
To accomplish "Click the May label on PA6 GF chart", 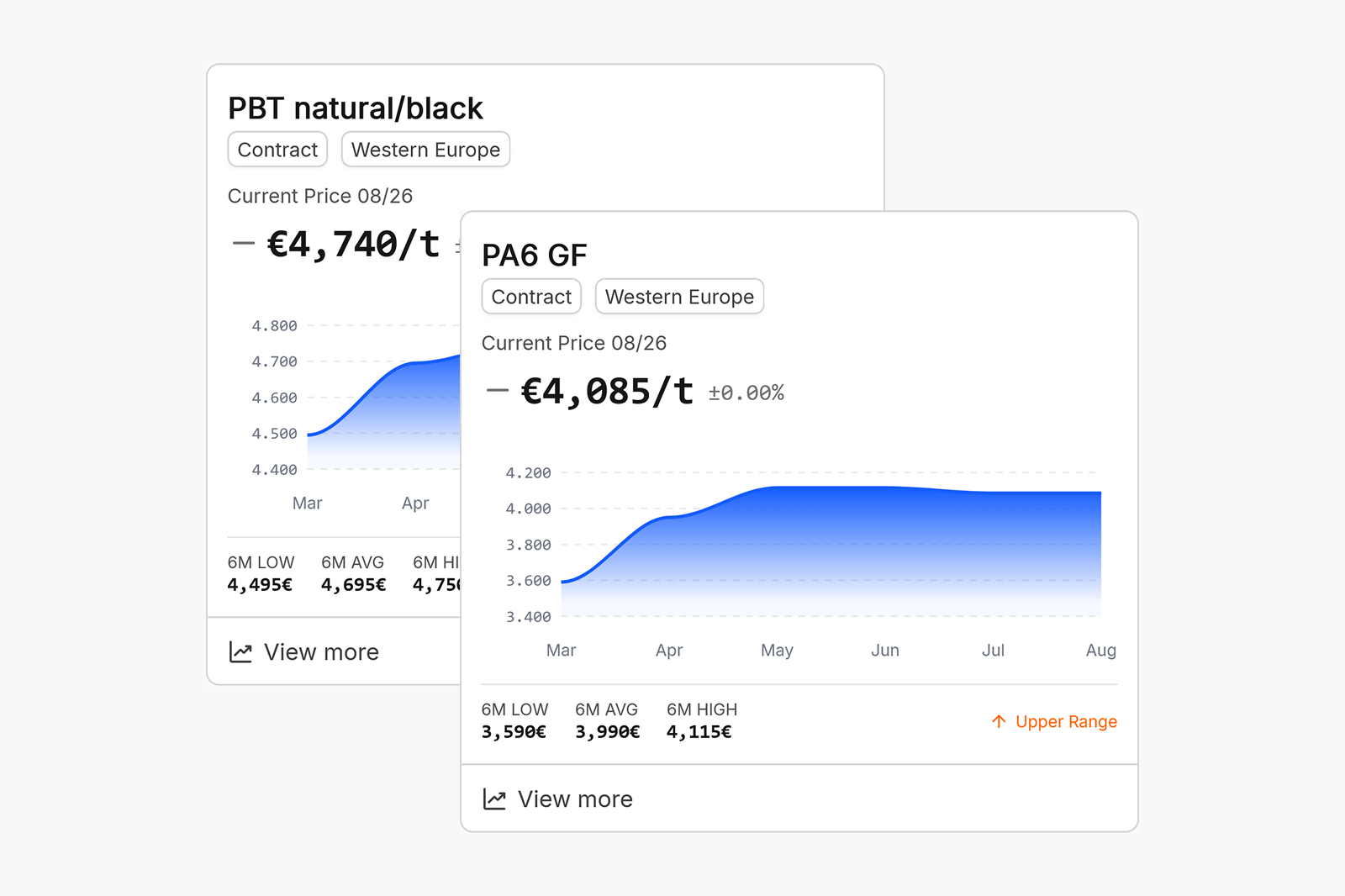I will 777,651.
